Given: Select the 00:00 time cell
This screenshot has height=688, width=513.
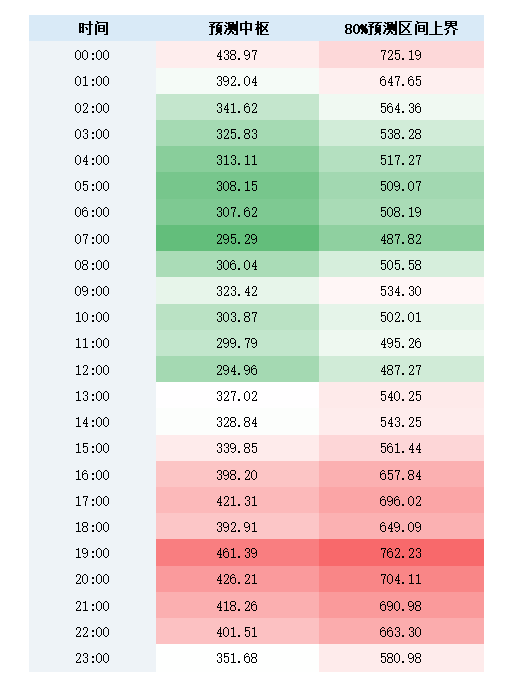Looking at the screenshot, I should [93, 55].
